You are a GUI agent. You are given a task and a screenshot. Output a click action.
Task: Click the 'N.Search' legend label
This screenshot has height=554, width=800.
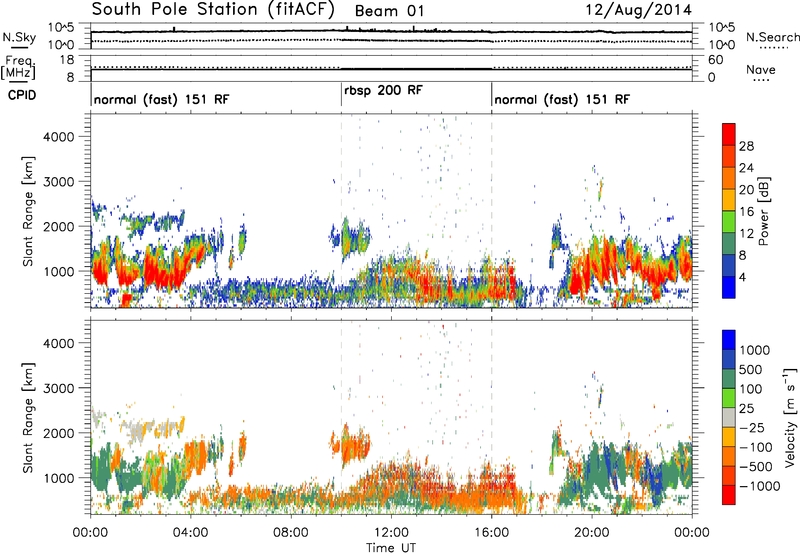pyautogui.click(x=772, y=37)
